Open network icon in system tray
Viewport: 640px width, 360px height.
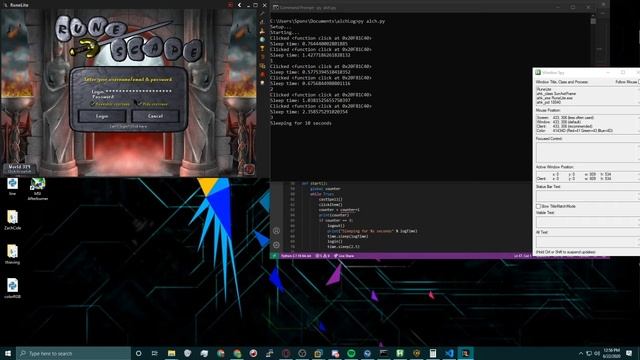[x=589, y=353]
